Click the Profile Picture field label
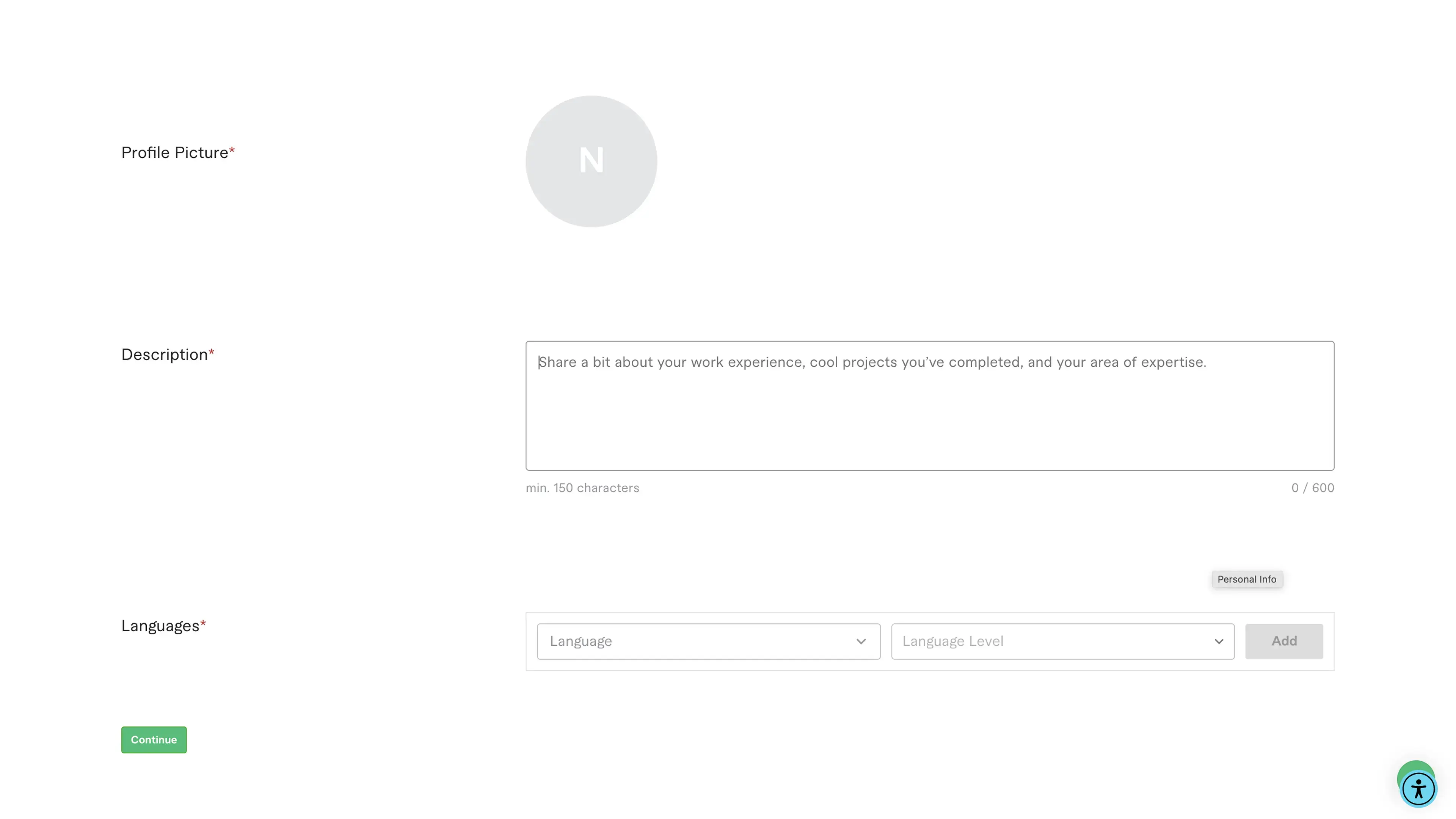Viewport: 1456px width, 819px height. click(174, 152)
